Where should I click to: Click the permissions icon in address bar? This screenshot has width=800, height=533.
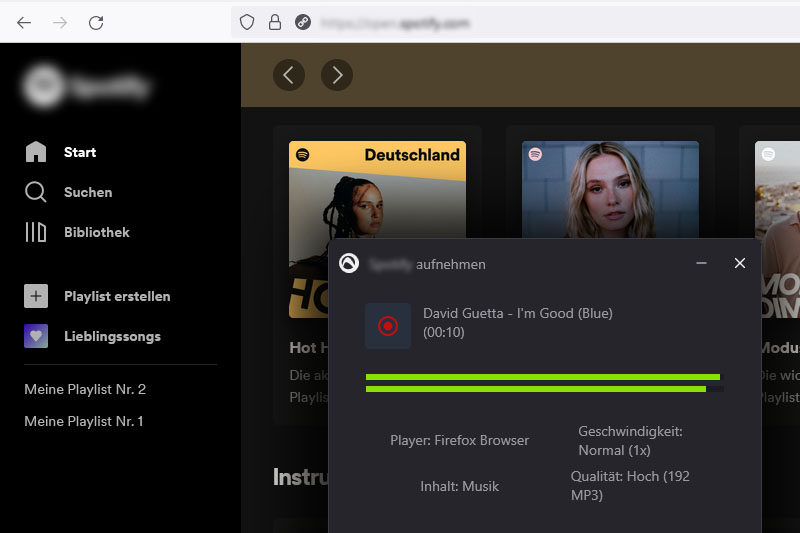tap(303, 22)
